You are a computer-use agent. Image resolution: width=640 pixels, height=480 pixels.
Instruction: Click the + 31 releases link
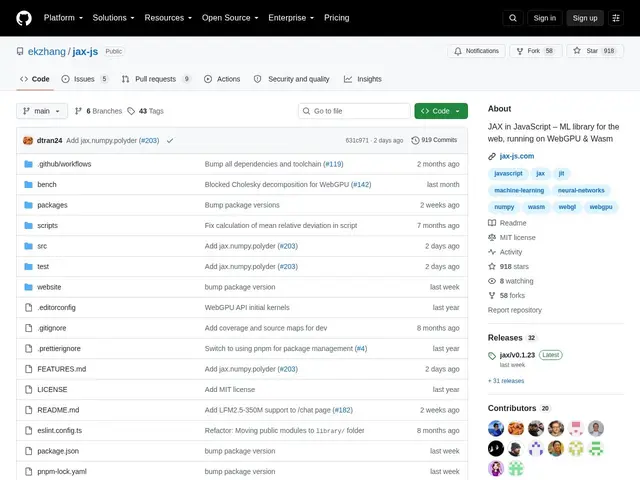pyautogui.click(x=506, y=381)
